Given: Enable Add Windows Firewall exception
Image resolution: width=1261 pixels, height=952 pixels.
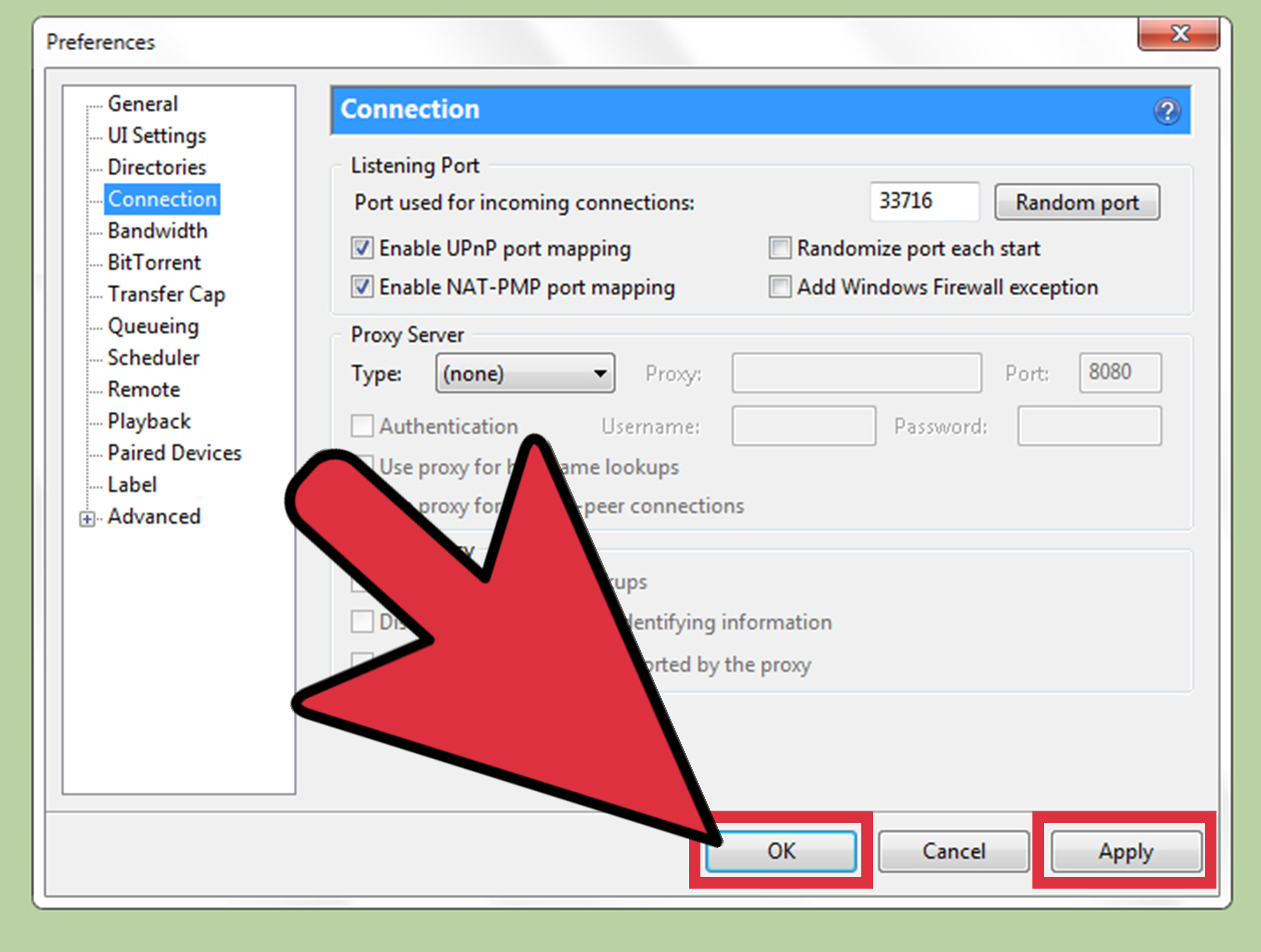Looking at the screenshot, I should click(x=780, y=288).
